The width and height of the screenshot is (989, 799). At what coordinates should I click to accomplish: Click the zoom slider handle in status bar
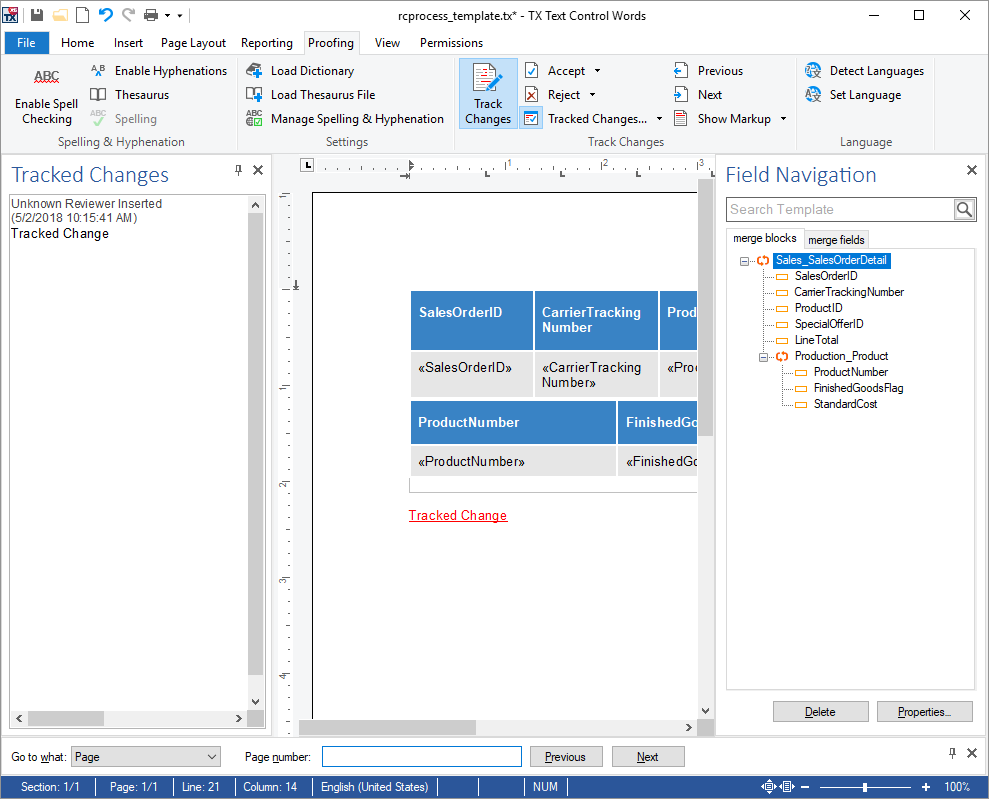pyautogui.click(x=865, y=787)
